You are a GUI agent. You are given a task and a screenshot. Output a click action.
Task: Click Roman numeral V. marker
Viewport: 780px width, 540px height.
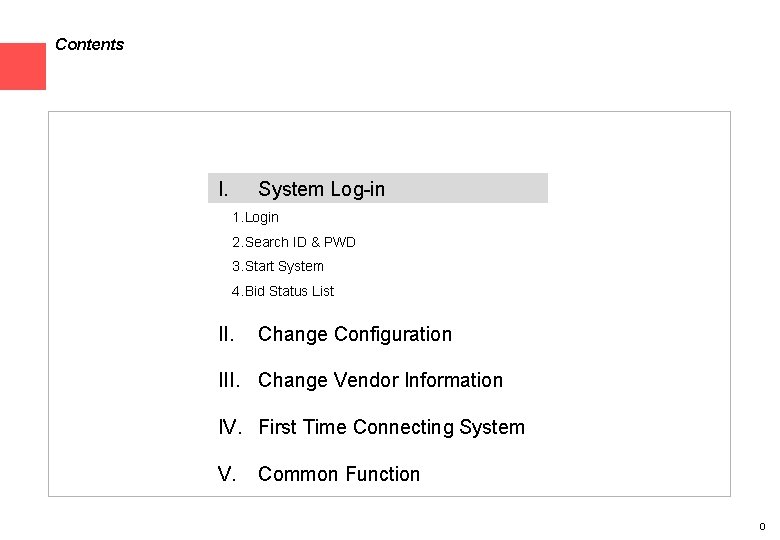227,474
